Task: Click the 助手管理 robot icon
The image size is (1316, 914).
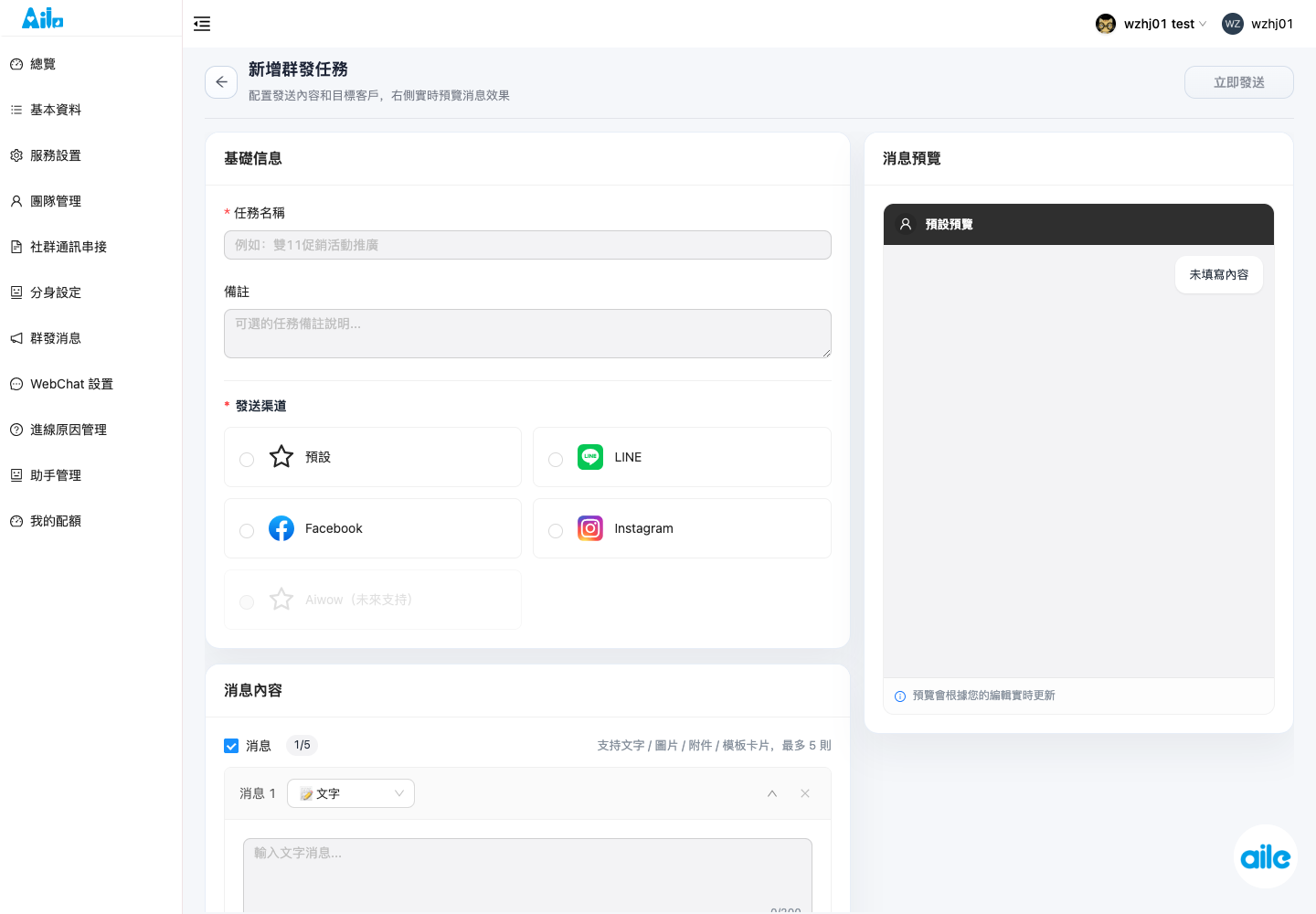Action: pos(16,475)
